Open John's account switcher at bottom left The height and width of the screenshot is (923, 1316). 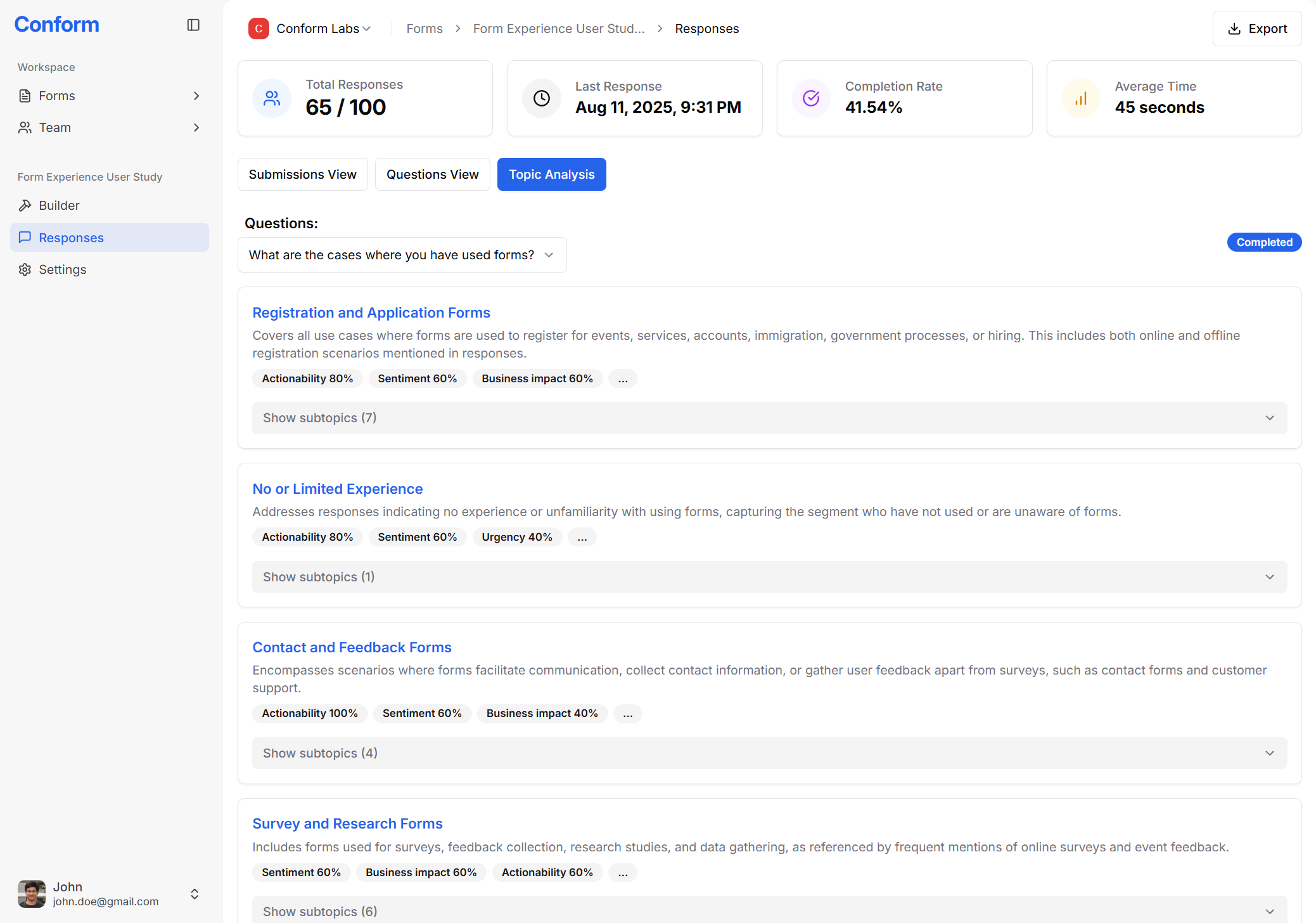point(194,894)
